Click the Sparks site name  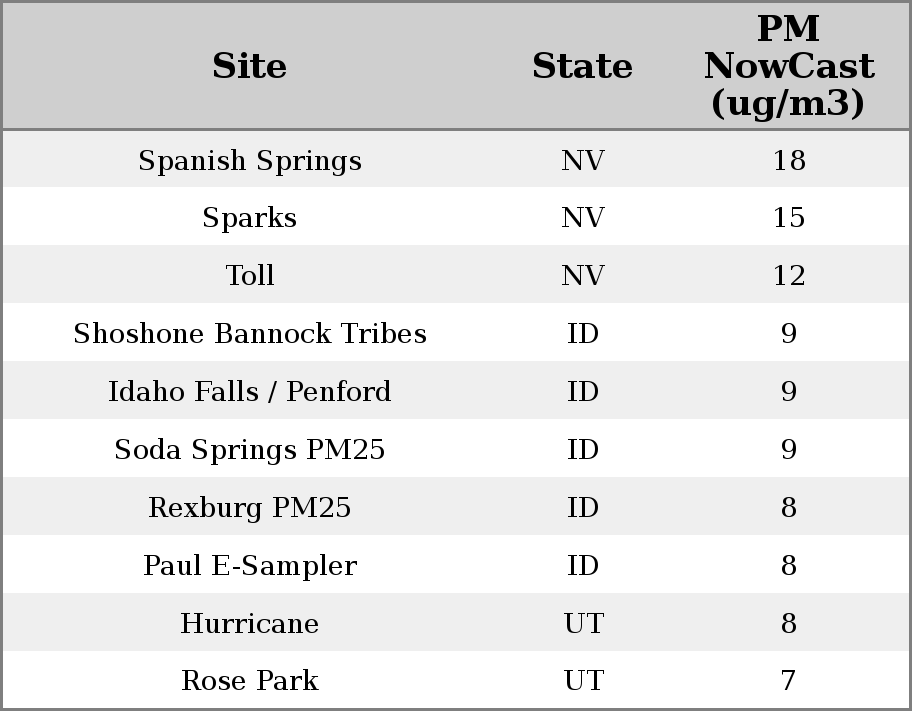point(249,218)
